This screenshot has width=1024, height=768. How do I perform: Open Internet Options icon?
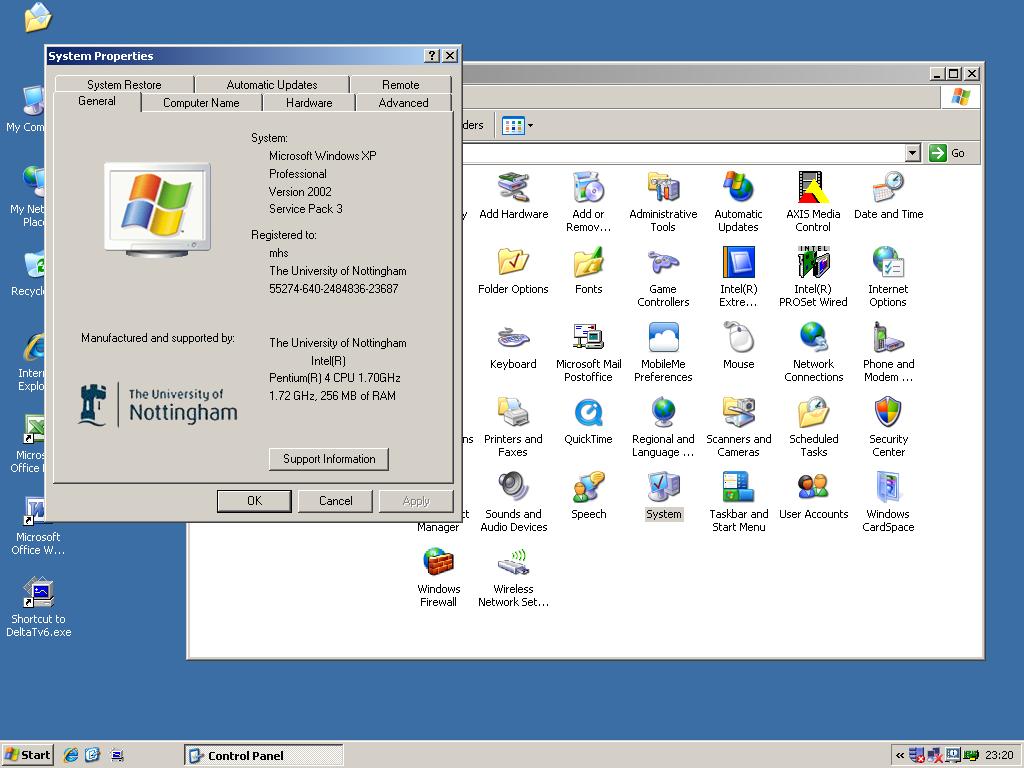pos(888,278)
